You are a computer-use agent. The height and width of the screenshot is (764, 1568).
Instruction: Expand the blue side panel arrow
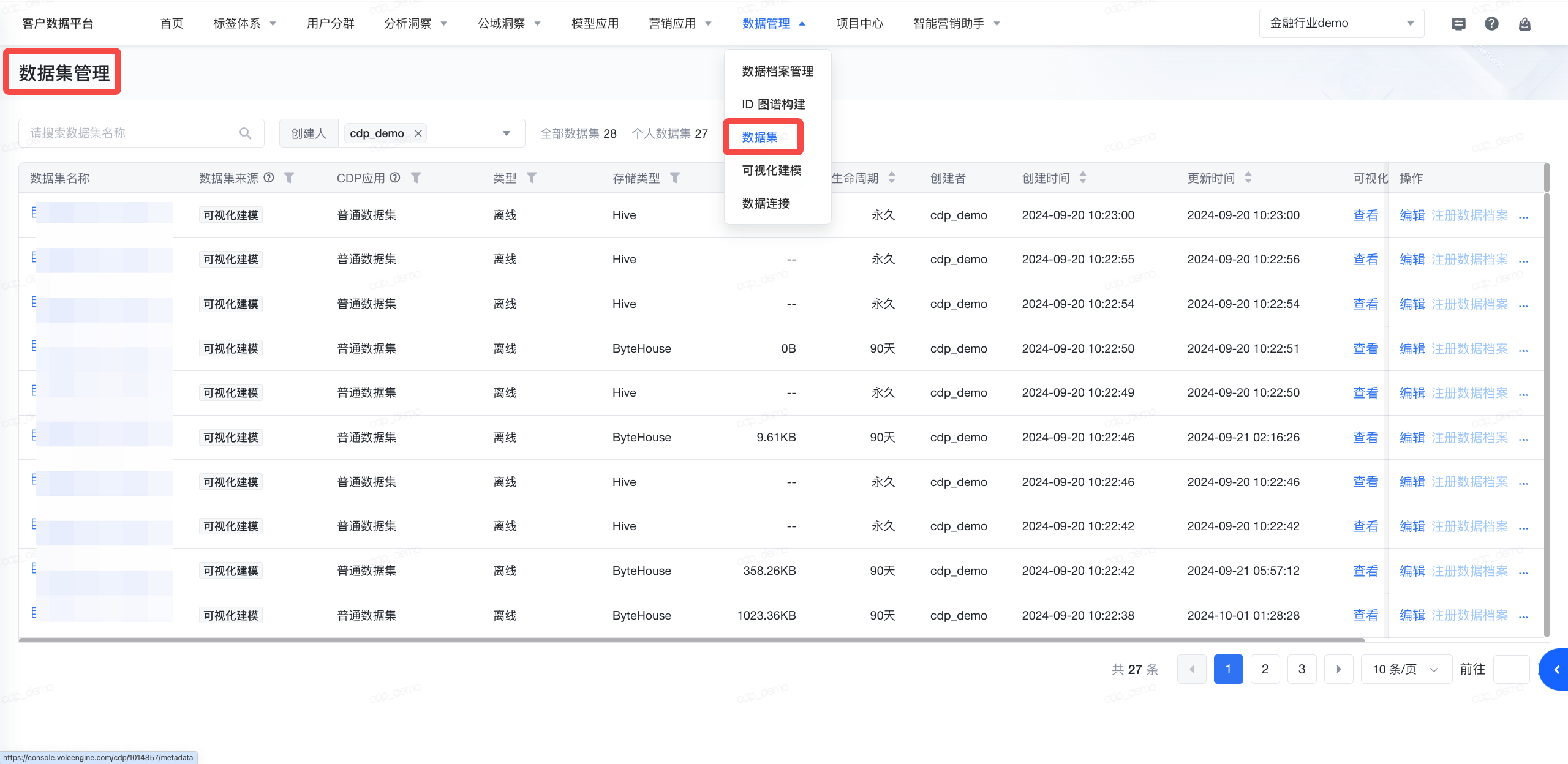[1556, 669]
